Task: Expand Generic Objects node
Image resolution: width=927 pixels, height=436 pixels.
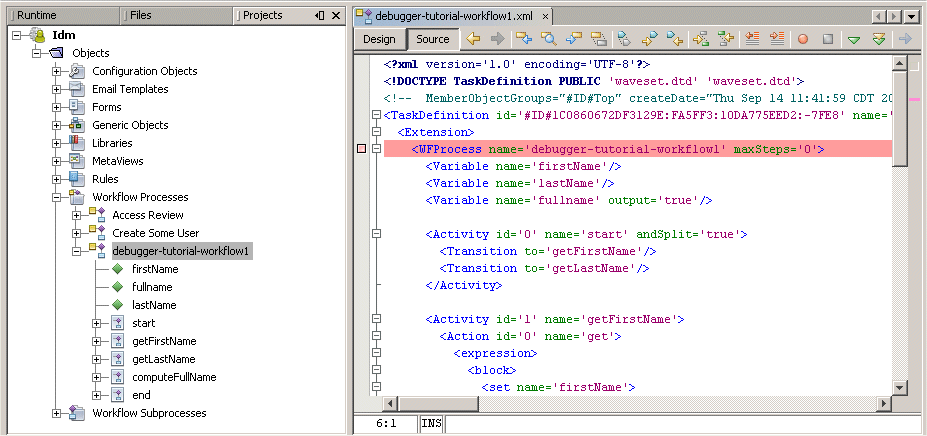Action: tap(56, 125)
